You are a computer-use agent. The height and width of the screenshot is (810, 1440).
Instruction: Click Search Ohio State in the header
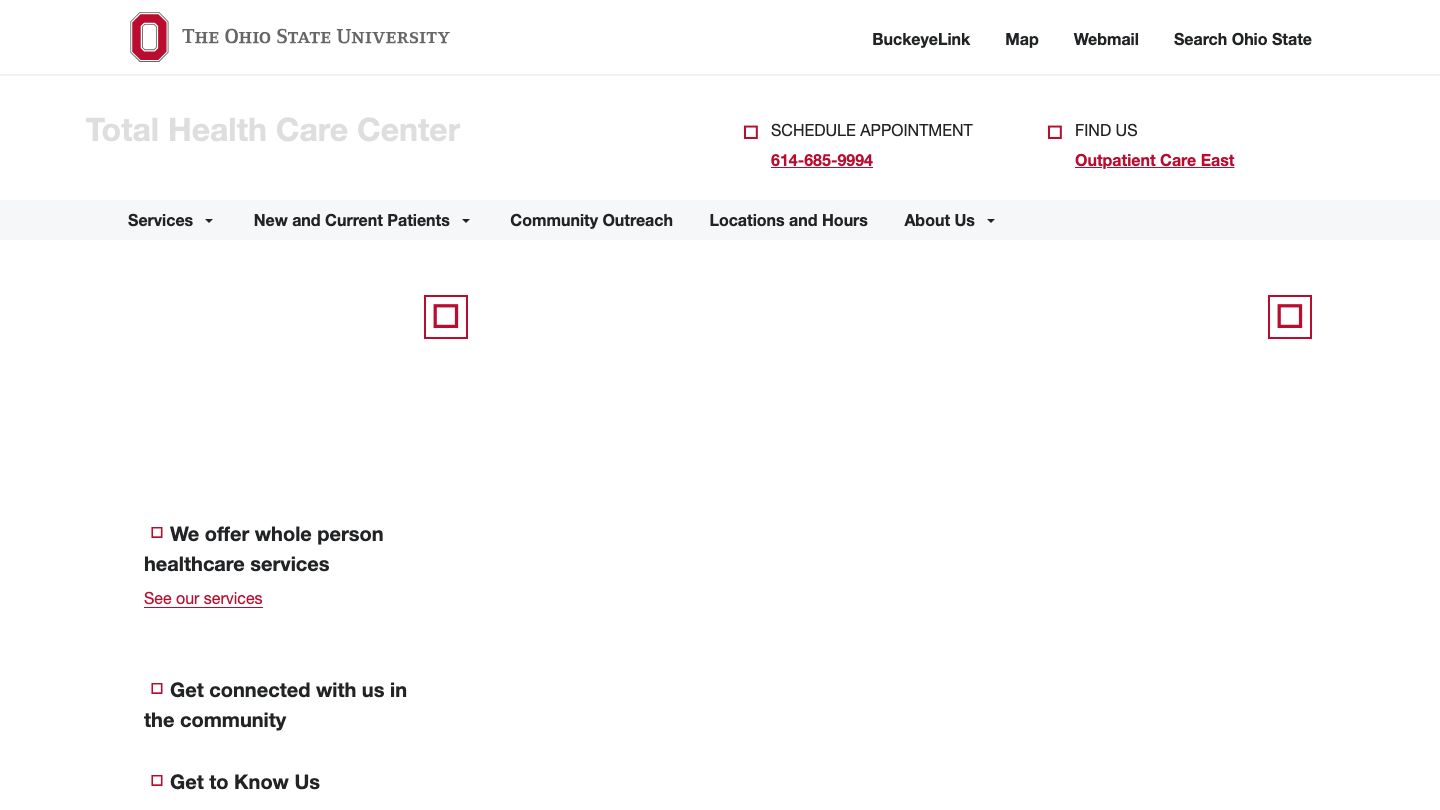pos(1242,39)
